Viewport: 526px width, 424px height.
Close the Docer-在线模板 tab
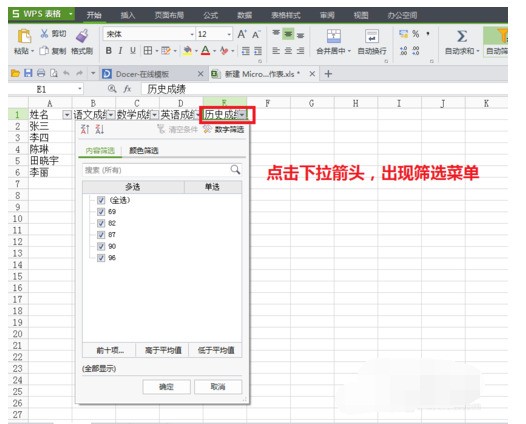(x=200, y=73)
